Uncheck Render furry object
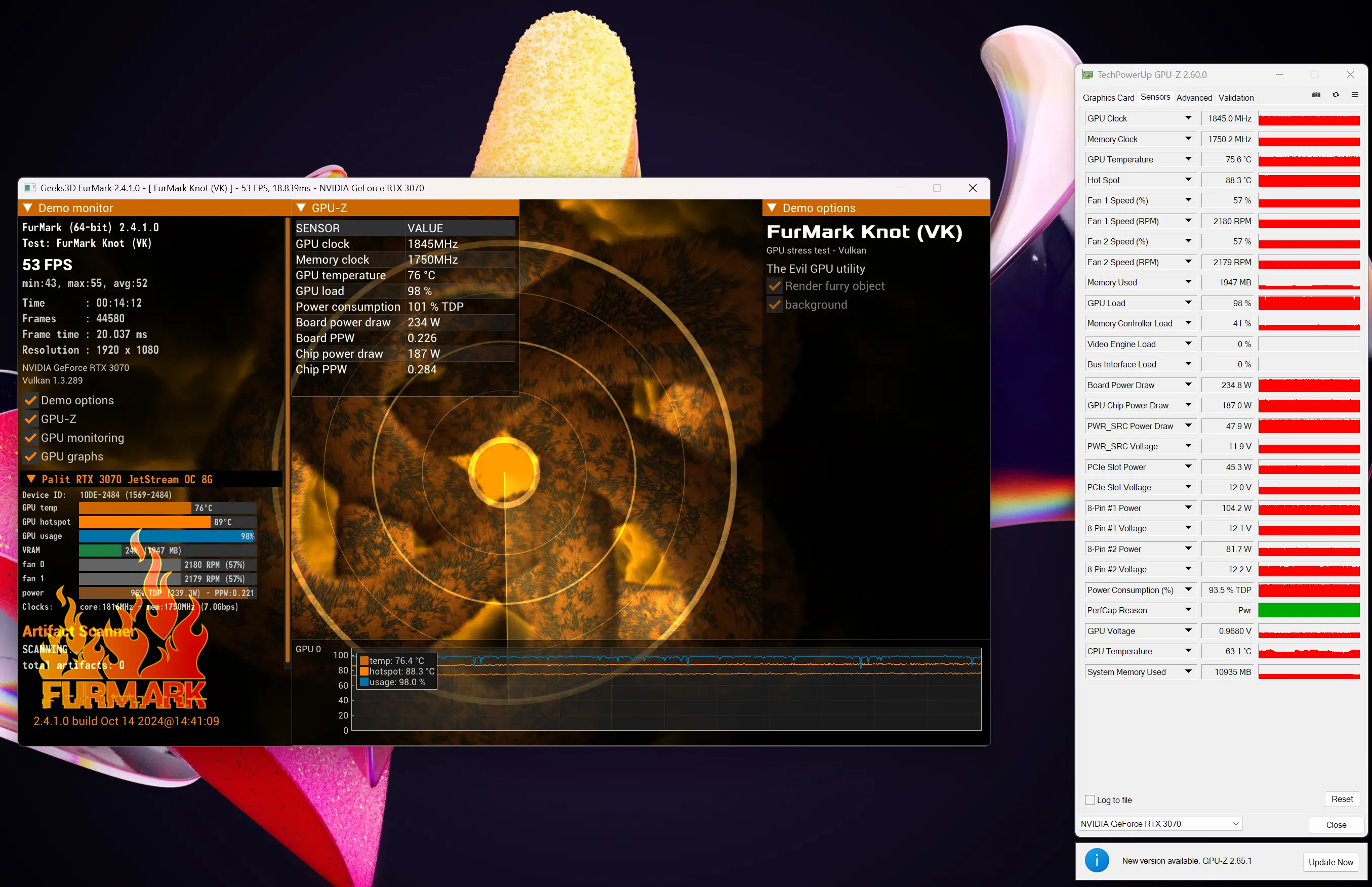The height and width of the screenshot is (887, 1372). tap(775, 286)
